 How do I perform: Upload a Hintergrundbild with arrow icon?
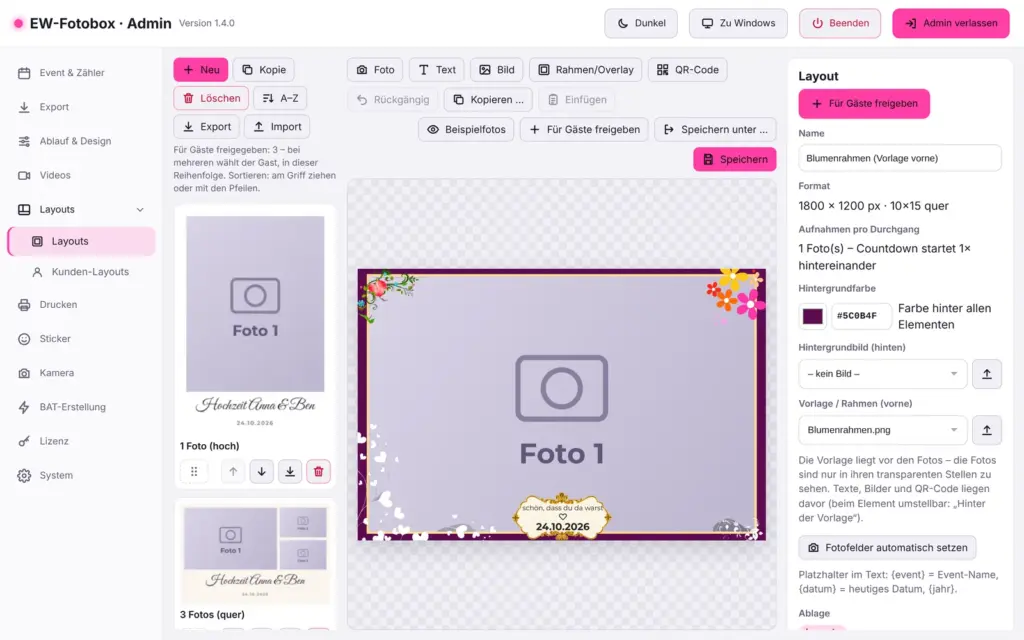tap(987, 374)
